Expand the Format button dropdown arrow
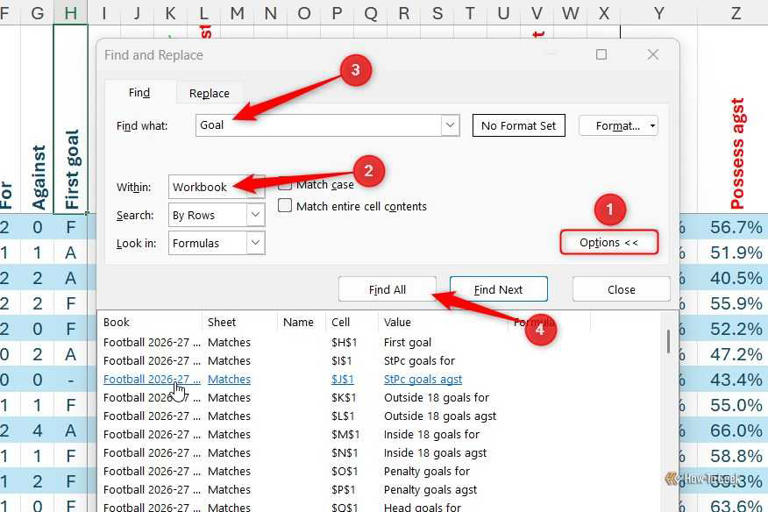The height and width of the screenshot is (512, 768). [652, 126]
